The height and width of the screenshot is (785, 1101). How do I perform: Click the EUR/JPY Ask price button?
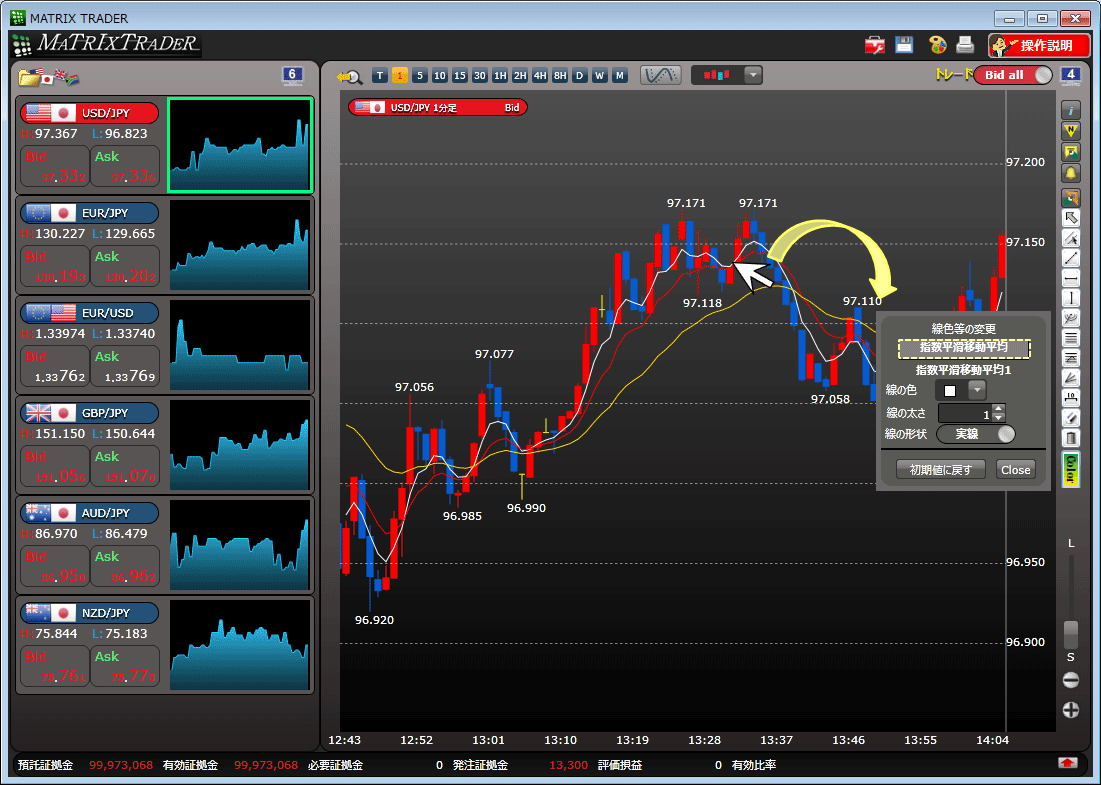click(125, 266)
